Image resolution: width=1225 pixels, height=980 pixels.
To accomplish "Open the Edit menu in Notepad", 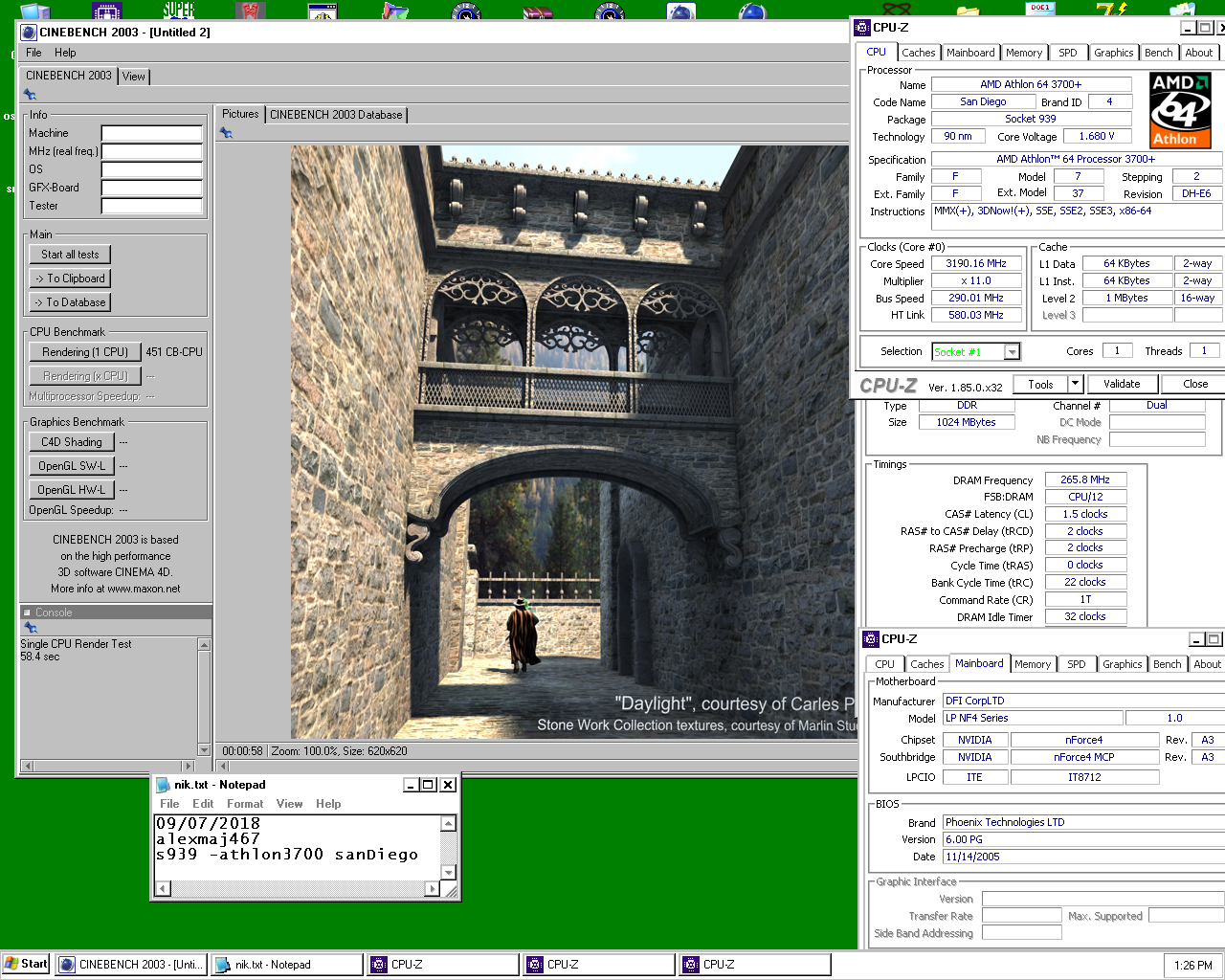I will tap(203, 804).
